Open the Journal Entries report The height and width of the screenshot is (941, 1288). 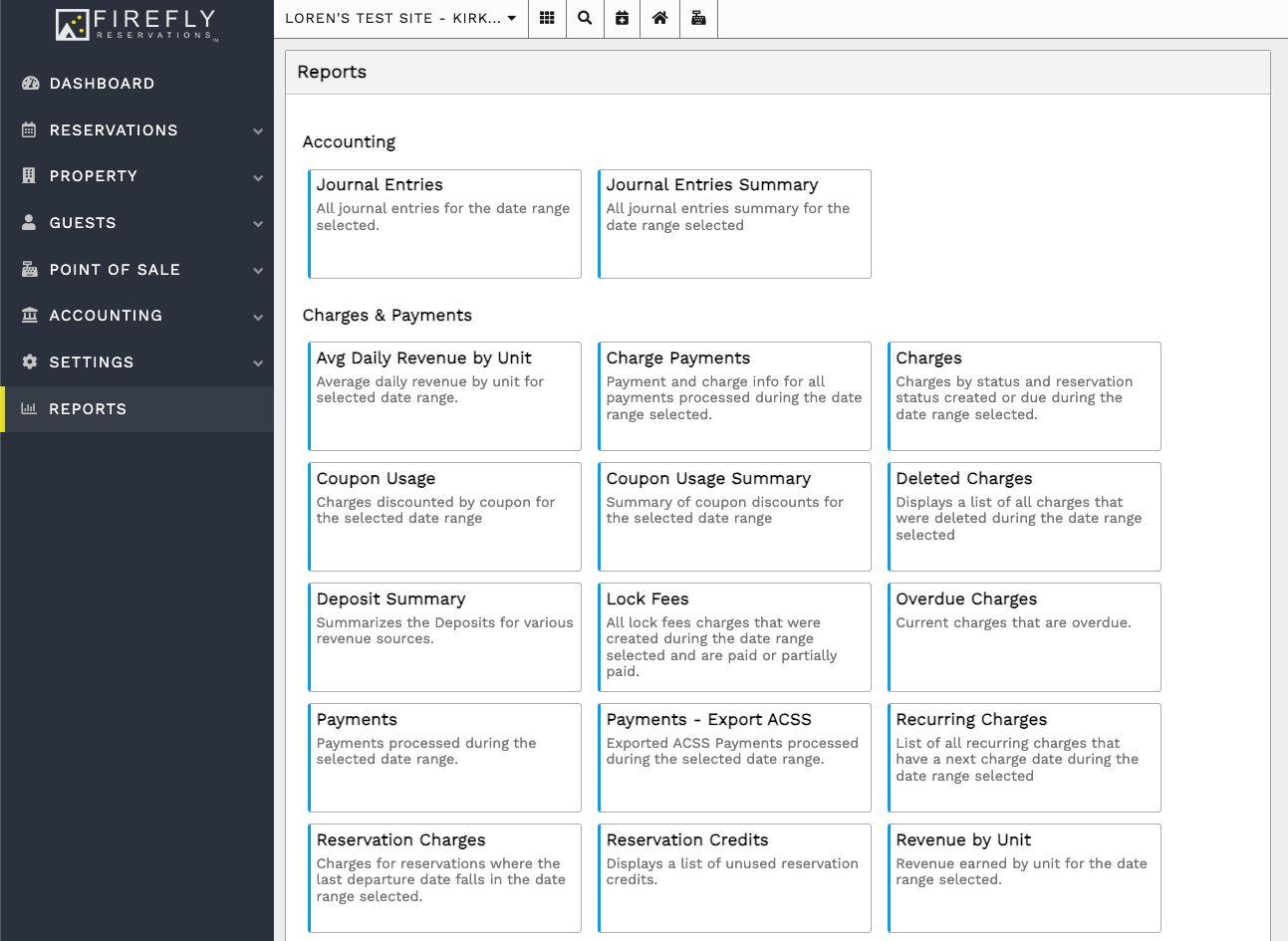pos(444,224)
